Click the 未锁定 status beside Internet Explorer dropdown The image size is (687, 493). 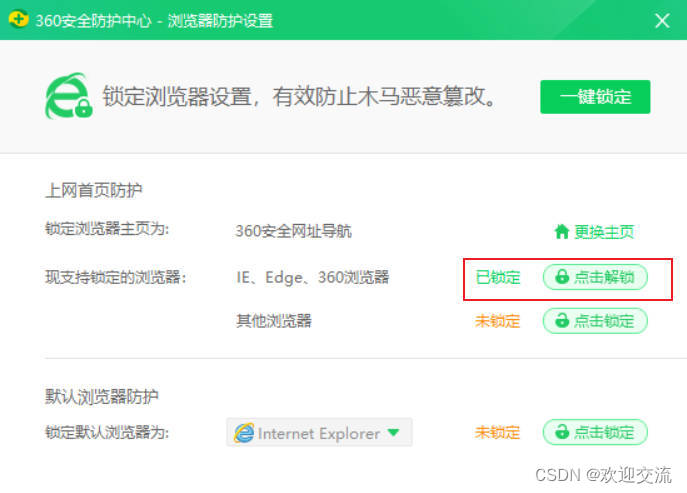(x=497, y=433)
